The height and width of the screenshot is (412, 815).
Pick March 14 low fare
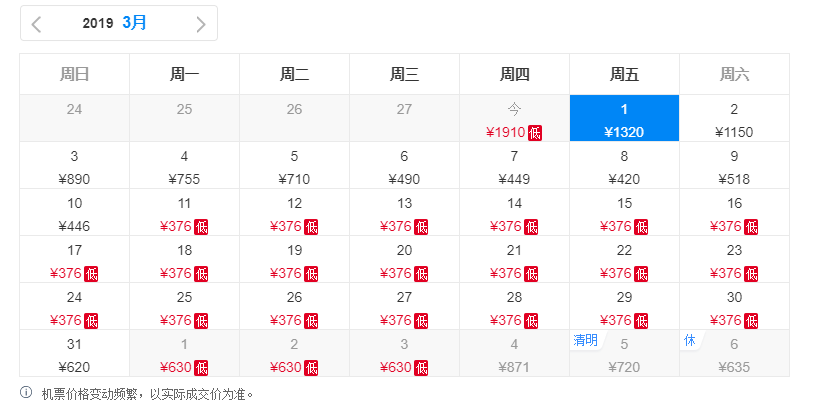[515, 212]
